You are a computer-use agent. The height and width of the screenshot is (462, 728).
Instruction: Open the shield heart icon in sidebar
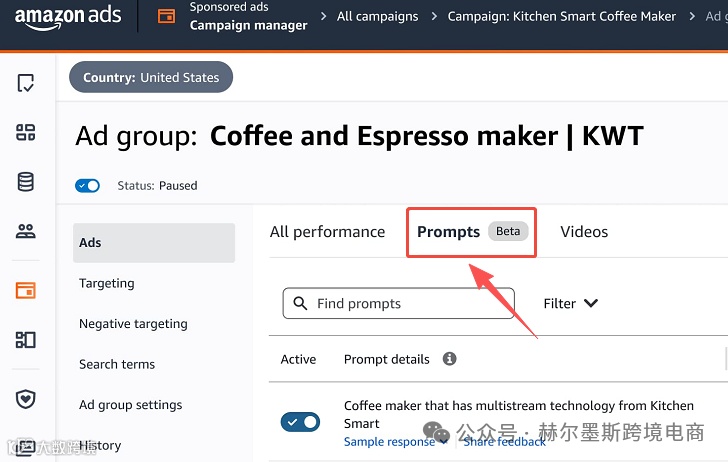point(26,398)
